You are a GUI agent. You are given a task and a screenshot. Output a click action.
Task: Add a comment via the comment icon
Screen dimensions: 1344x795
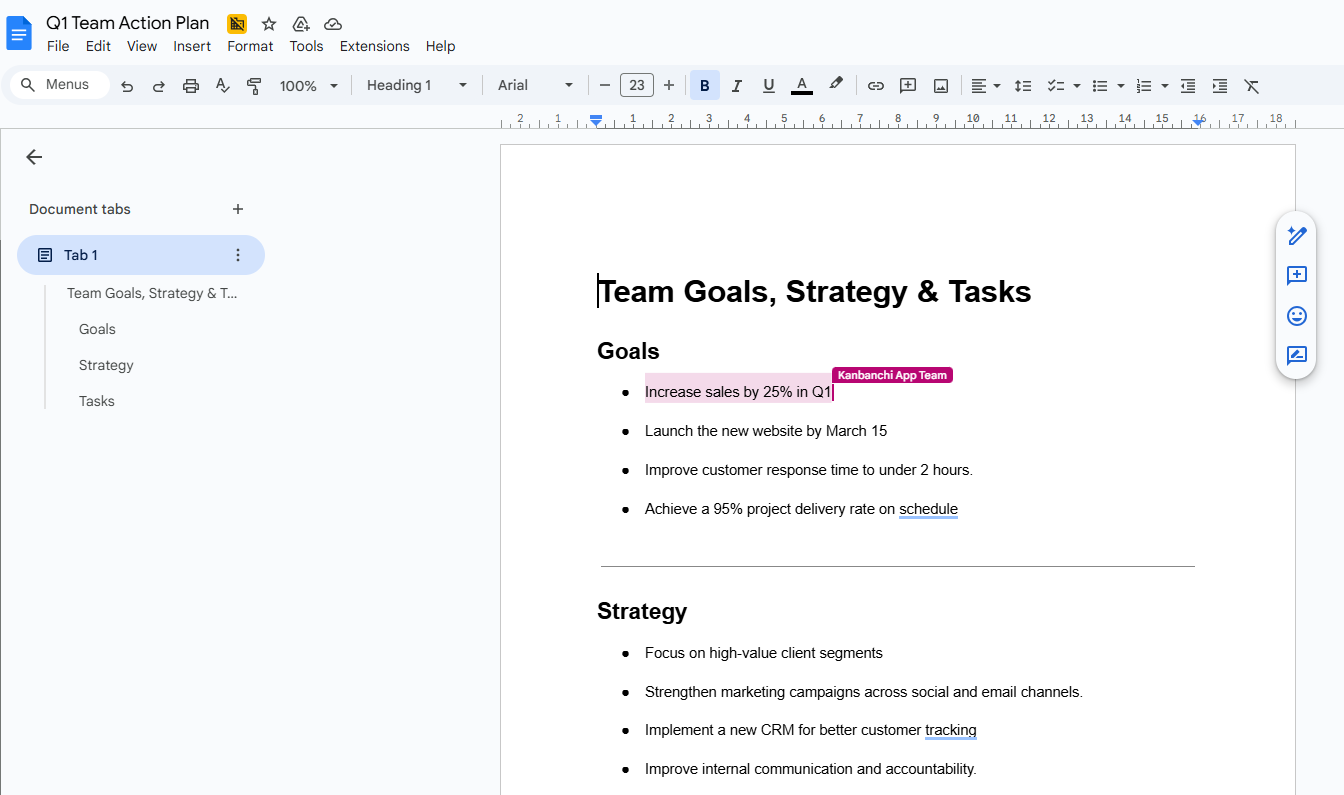907,86
